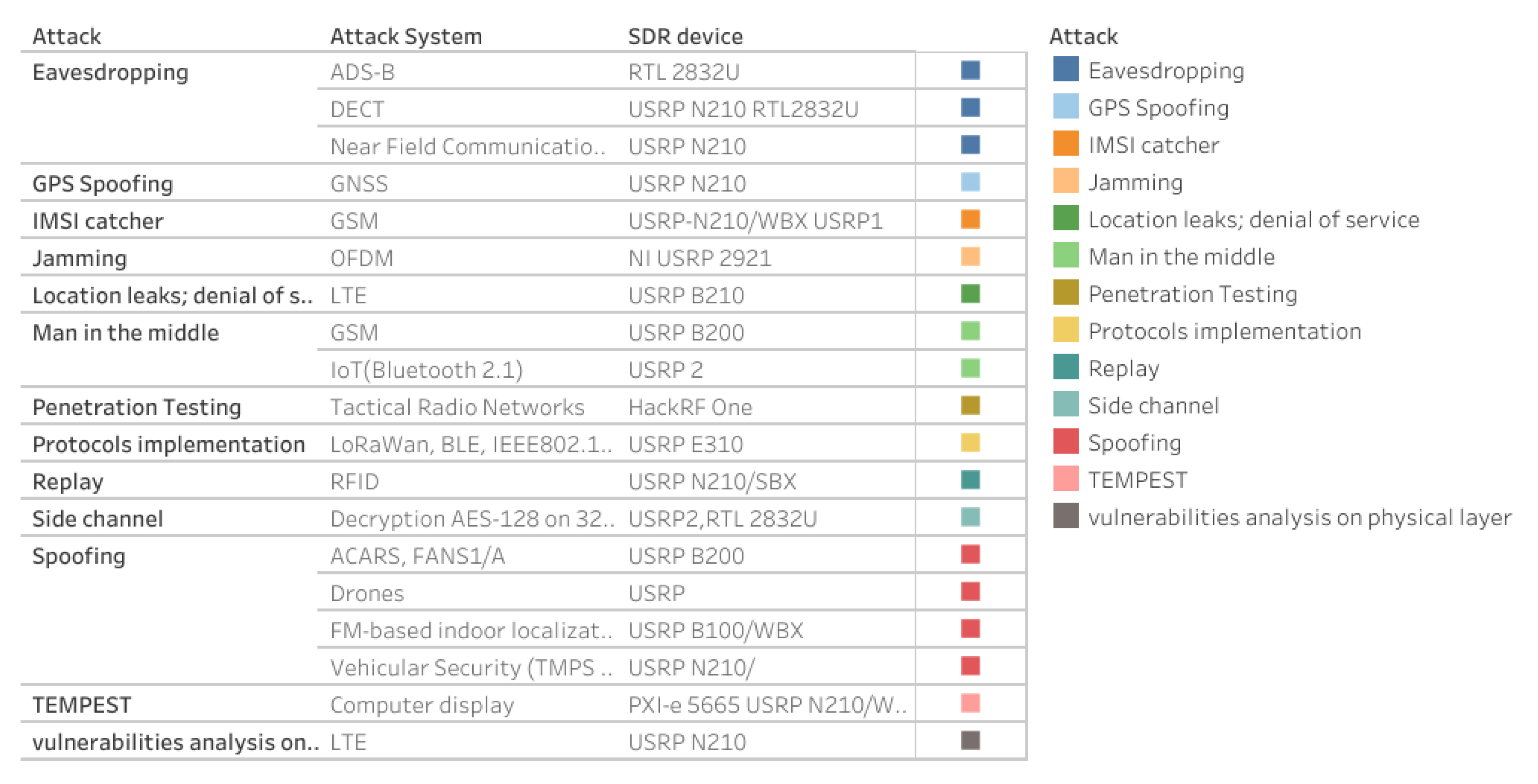Click the Computer display row pink mark

[x=970, y=704]
